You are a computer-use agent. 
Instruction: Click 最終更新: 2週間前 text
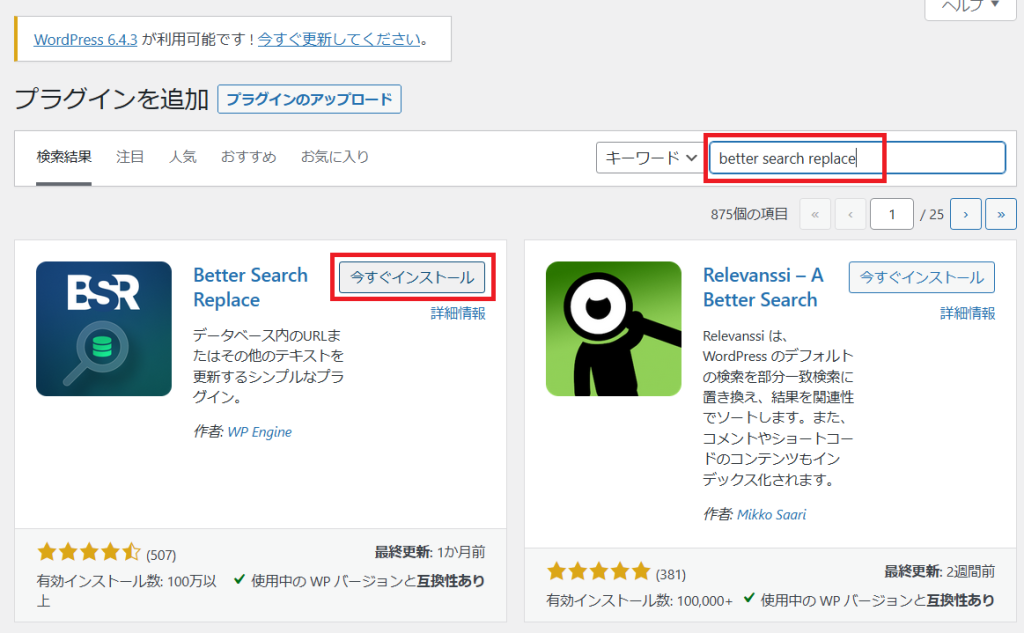tap(940, 572)
